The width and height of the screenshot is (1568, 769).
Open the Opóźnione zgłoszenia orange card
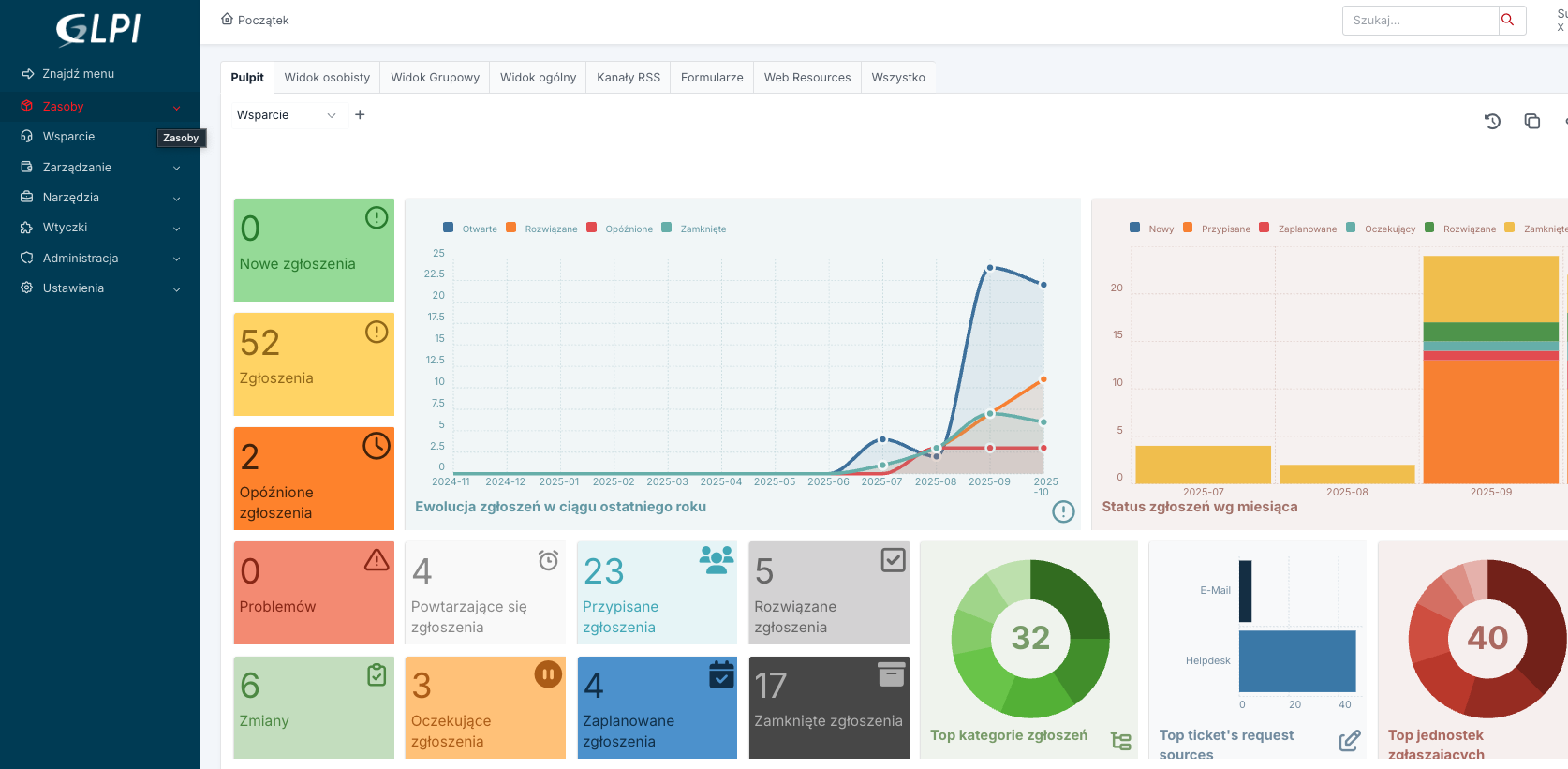[314, 479]
